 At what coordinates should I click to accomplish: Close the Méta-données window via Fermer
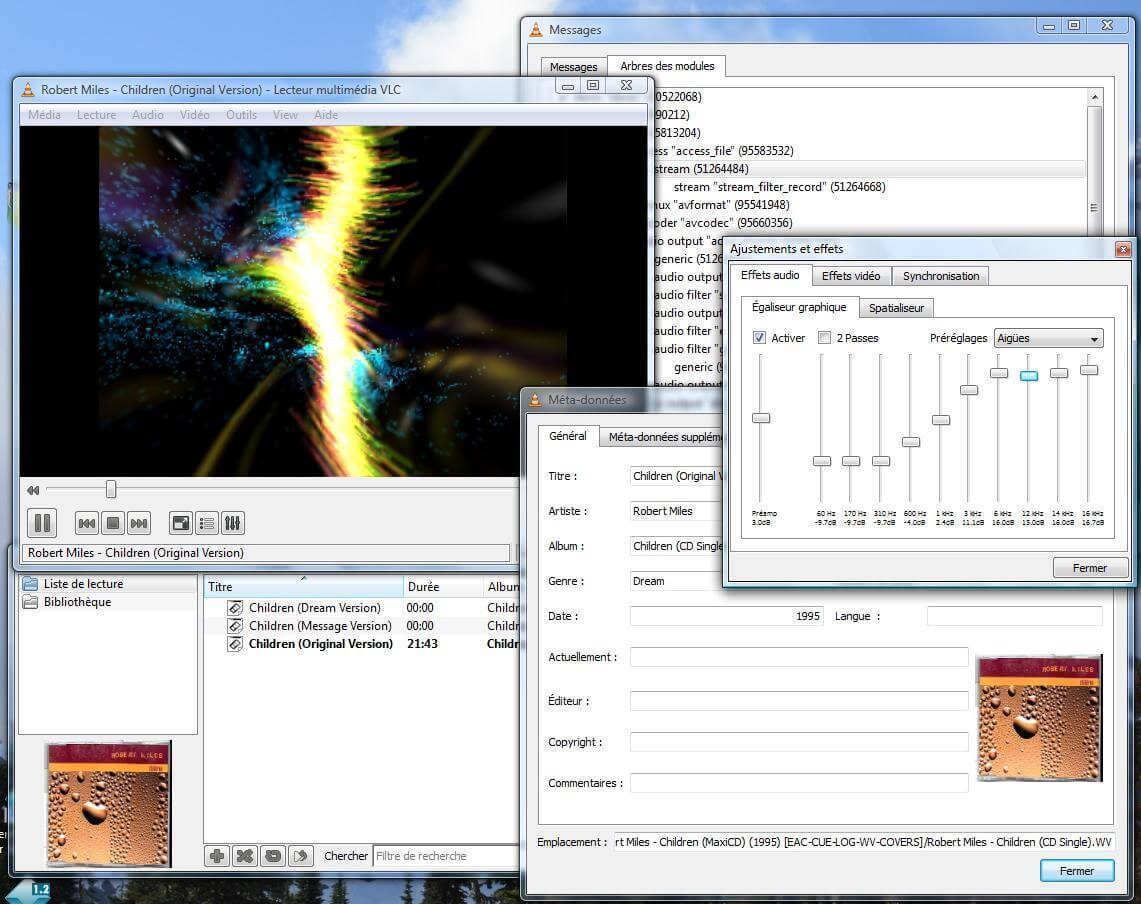(x=1076, y=870)
